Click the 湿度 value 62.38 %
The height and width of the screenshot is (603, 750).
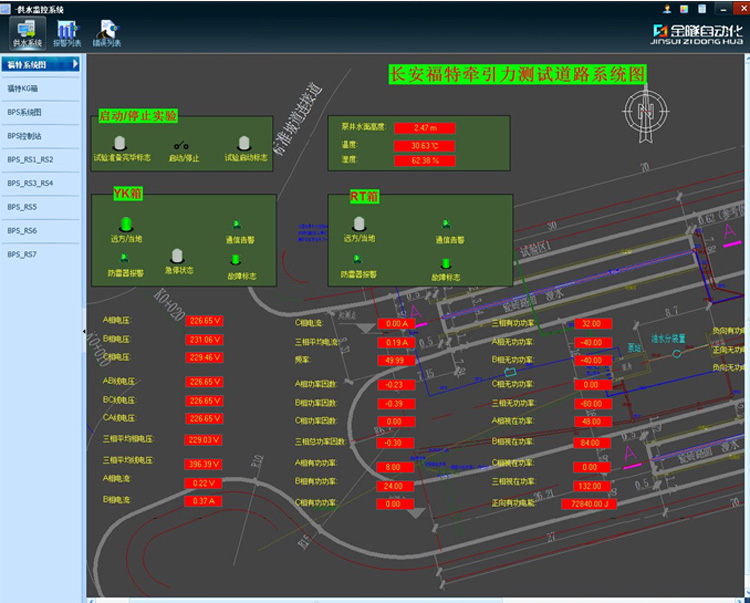[x=425, y=161]
